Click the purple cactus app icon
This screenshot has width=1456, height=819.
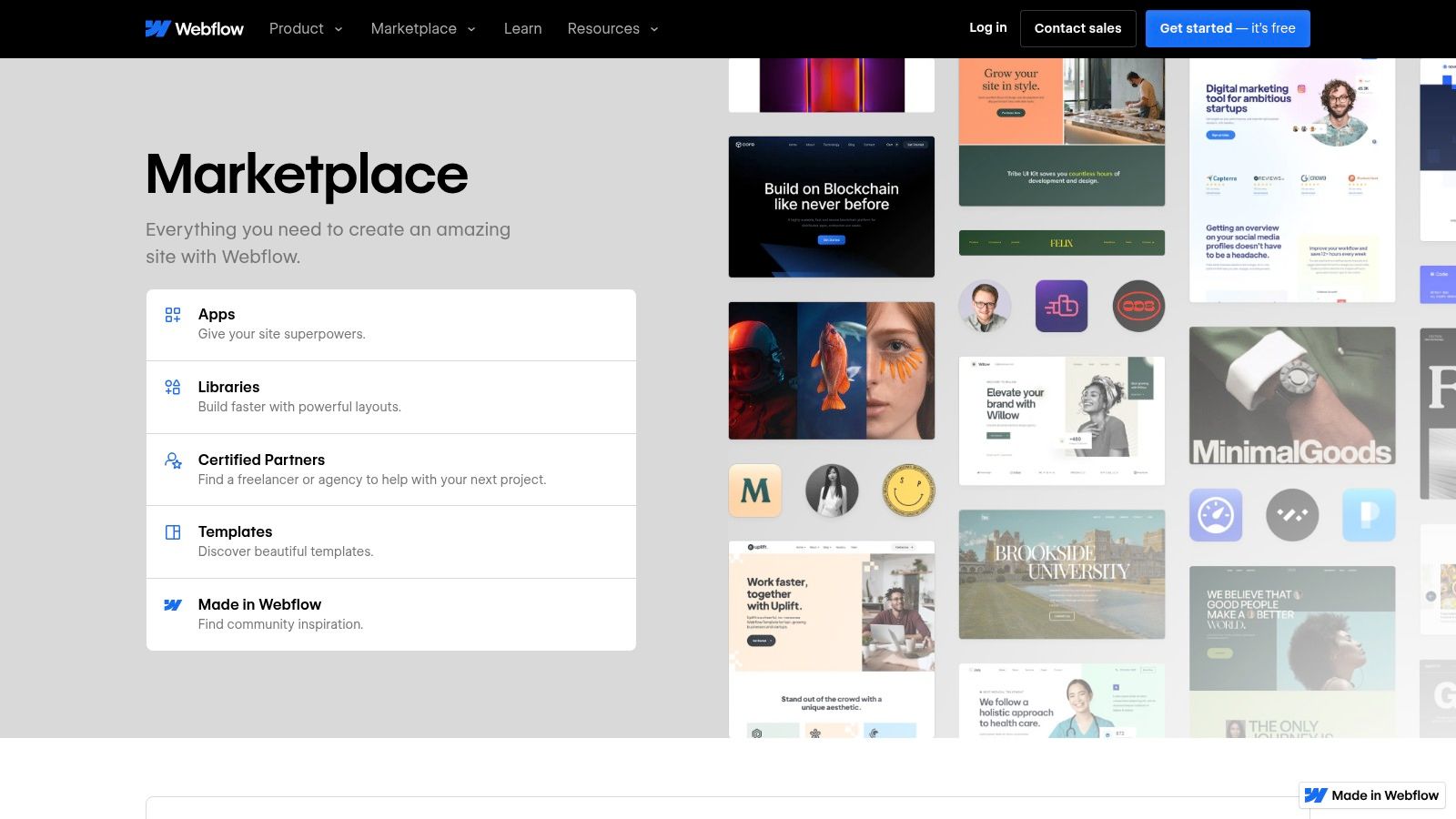coord(1062,306)
